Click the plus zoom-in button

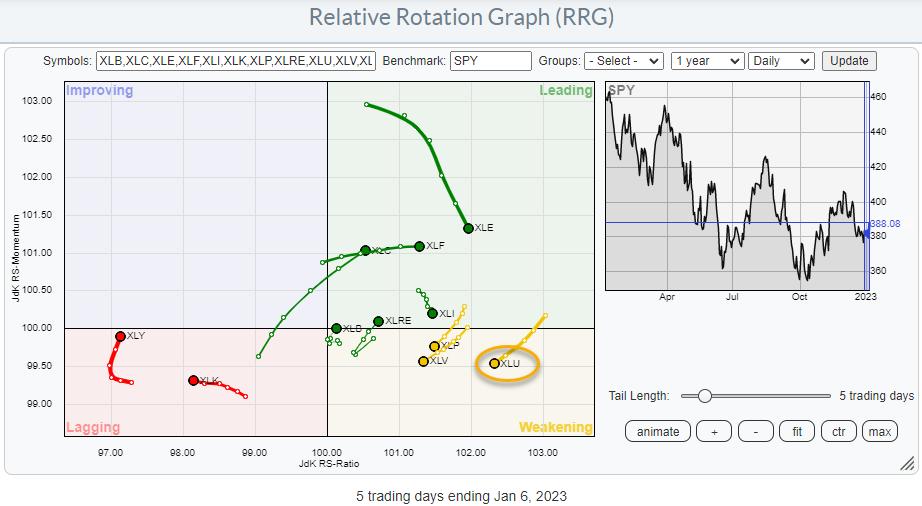coord(714,432)
